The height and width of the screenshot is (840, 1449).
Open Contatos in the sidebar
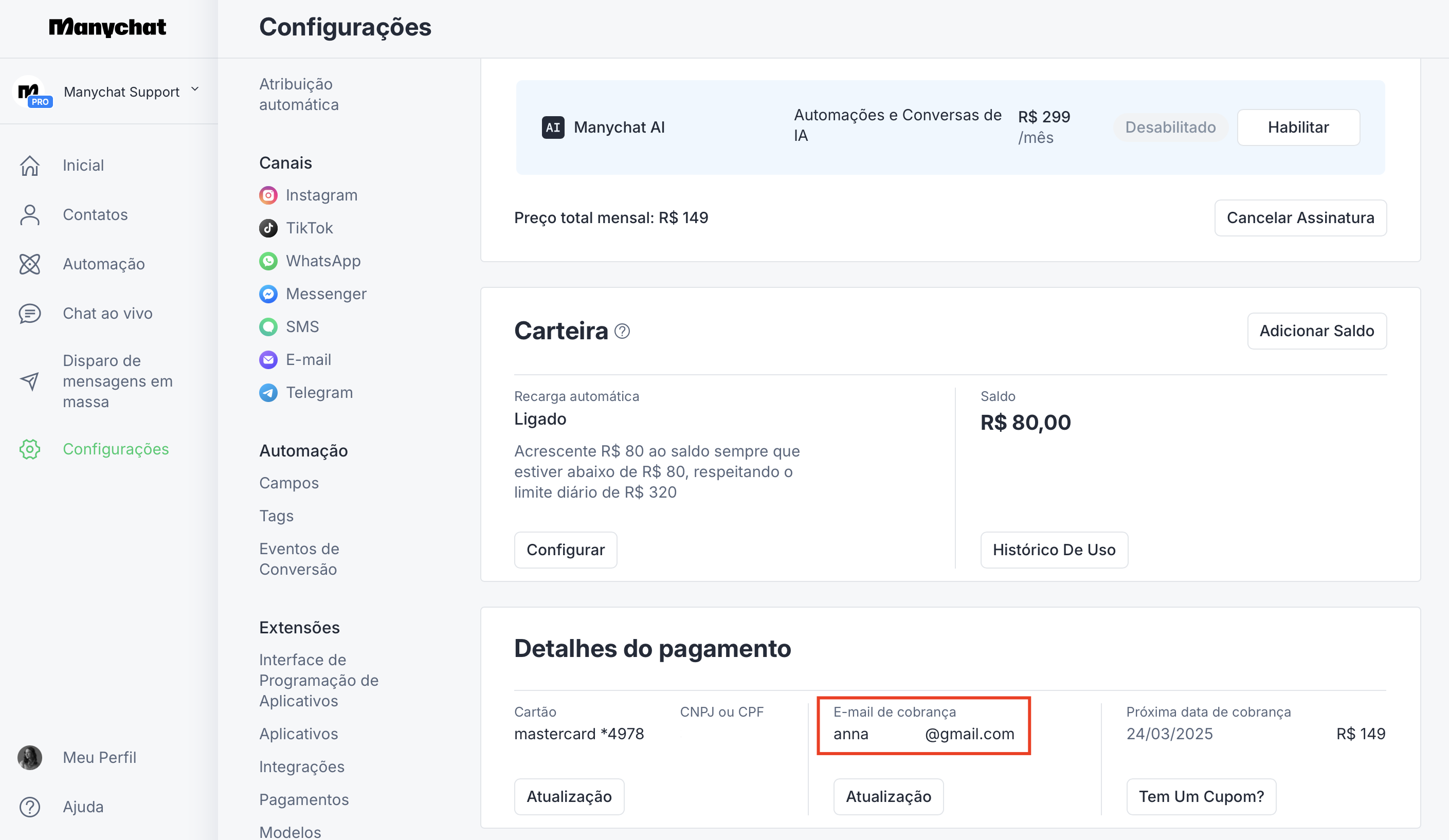click(96, 215)
